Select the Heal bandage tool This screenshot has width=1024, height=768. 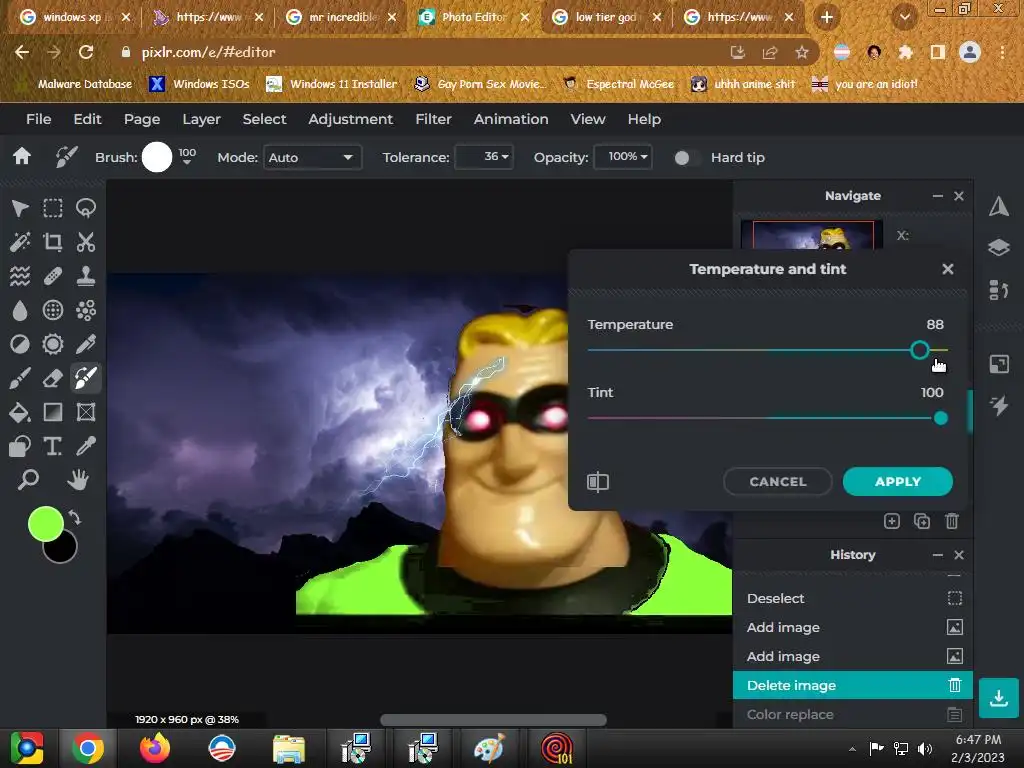coord(53,276)
